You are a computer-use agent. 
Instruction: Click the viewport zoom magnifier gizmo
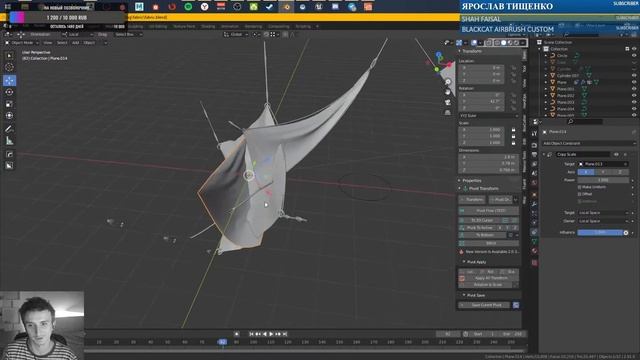[x=448, y=82]
